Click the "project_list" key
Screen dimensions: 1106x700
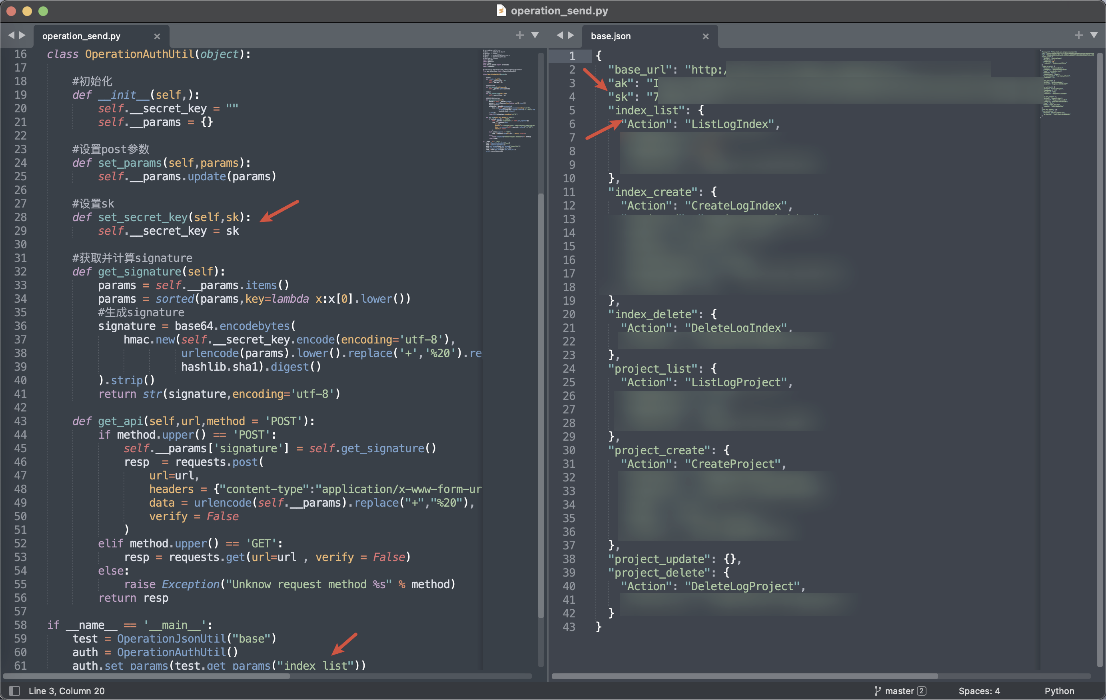click(652, 368)
